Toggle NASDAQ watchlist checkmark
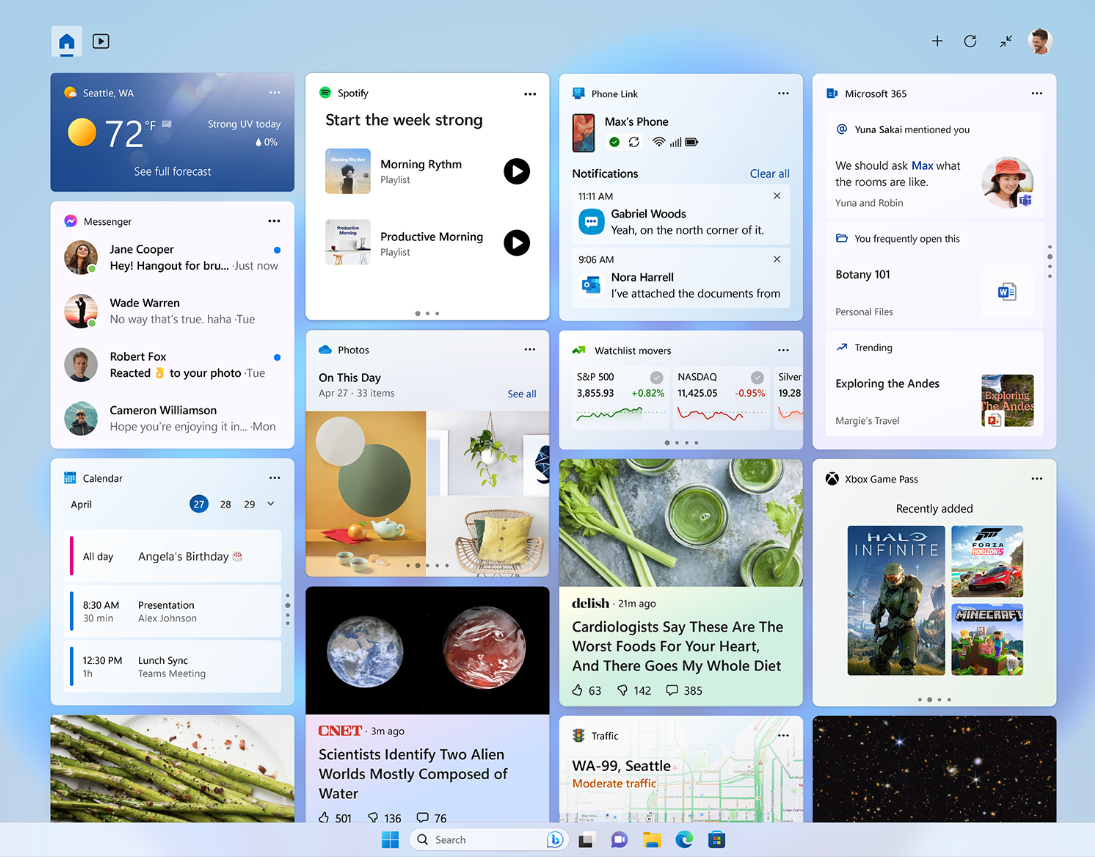The width and height of the screenshot is (1095, 857). (x=757, y=377)
